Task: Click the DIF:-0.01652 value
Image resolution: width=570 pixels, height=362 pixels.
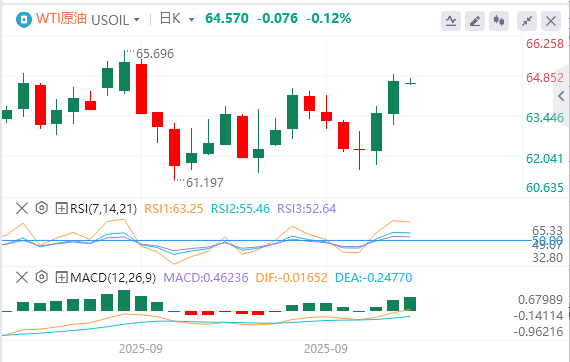Action: 292,278
